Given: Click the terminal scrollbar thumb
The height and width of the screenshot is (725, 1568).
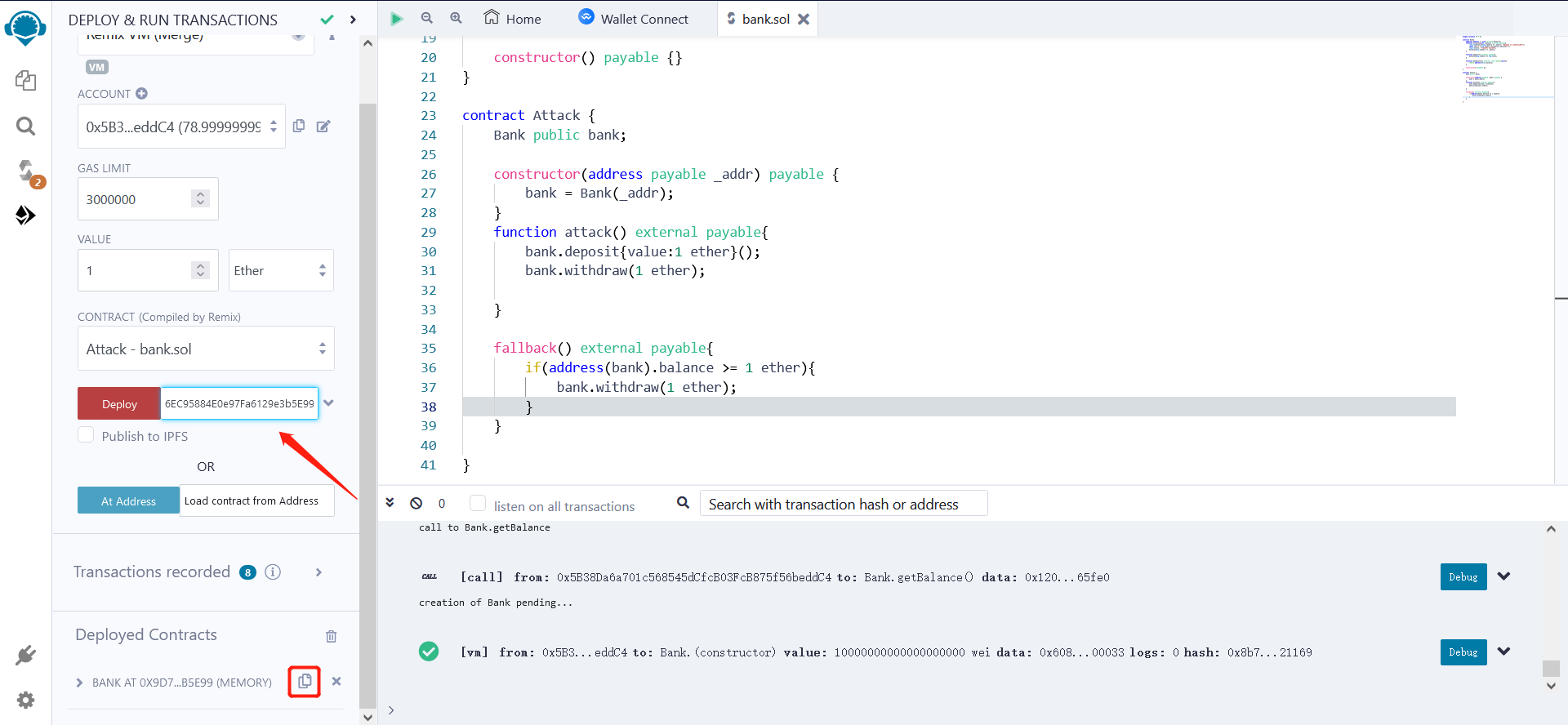Looking at the screenshot, I should tap(1551, 669).
